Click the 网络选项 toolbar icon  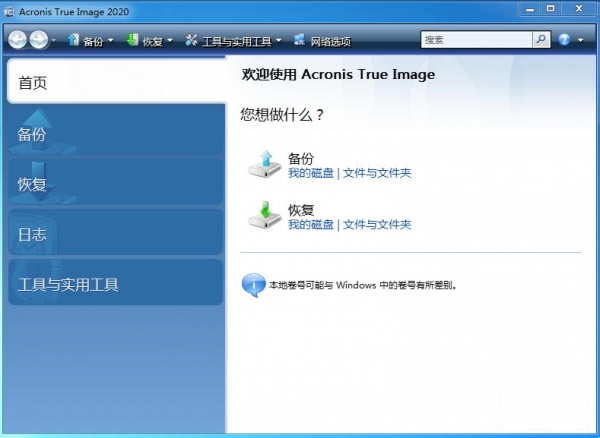(x=300, y=40)
